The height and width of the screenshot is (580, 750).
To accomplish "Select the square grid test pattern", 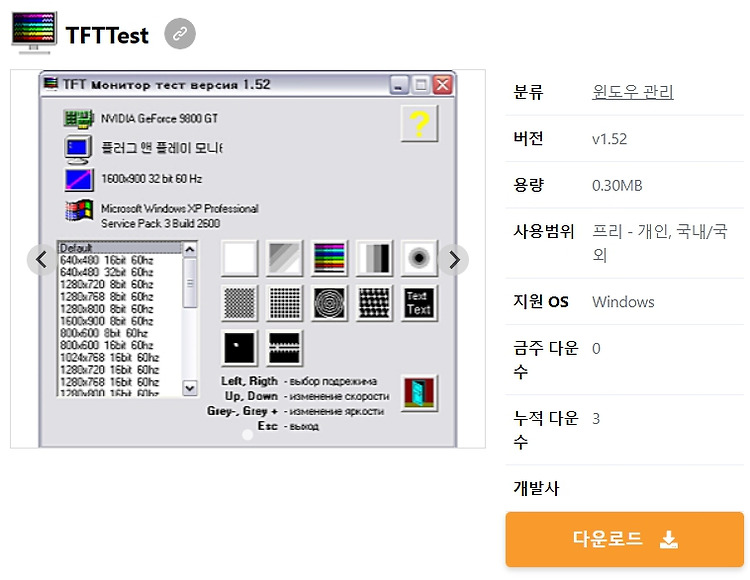I will pyautogui.click(x=284, y=303).
